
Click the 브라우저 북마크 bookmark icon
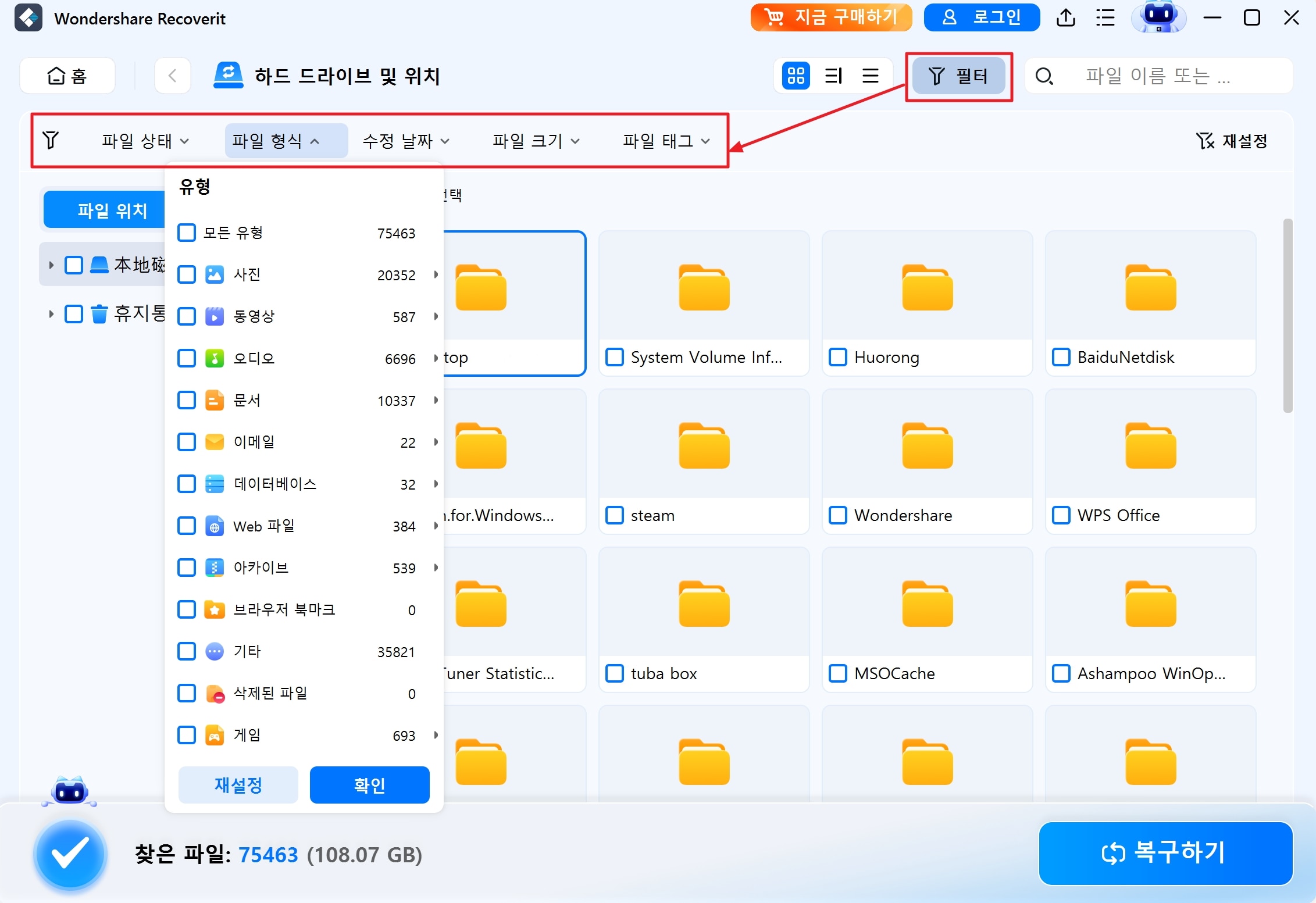point(215,610)
